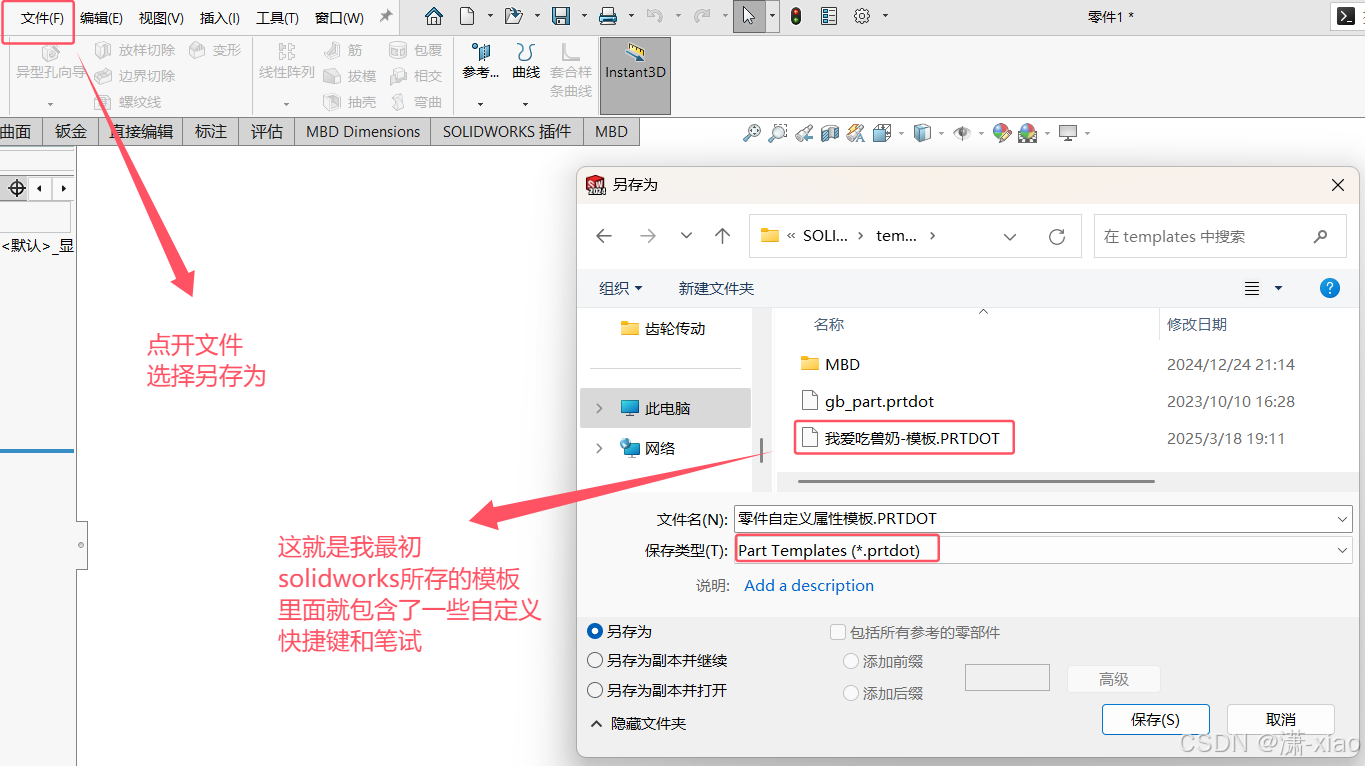Go up one folder level in dialog
Viewport: 1365px width, 766px height.
(722, 236)
